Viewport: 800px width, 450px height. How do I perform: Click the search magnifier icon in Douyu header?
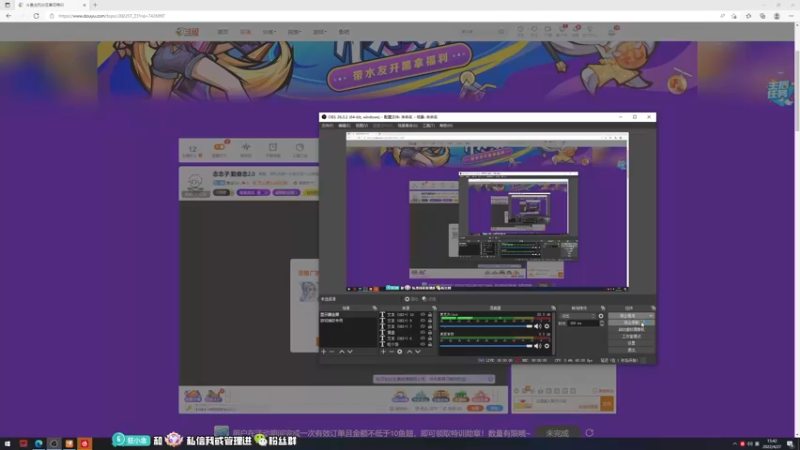pyautogui.click(x=501, y=32)
